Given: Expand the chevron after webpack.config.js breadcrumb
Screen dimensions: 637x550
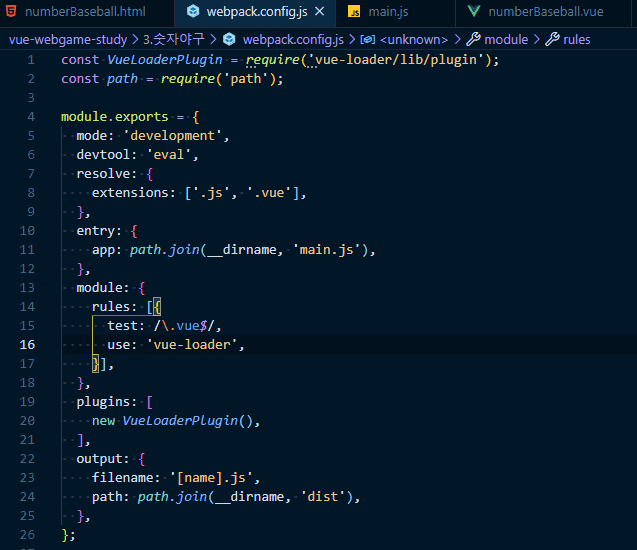Looking at the screenshot, I should click(352, 40).
